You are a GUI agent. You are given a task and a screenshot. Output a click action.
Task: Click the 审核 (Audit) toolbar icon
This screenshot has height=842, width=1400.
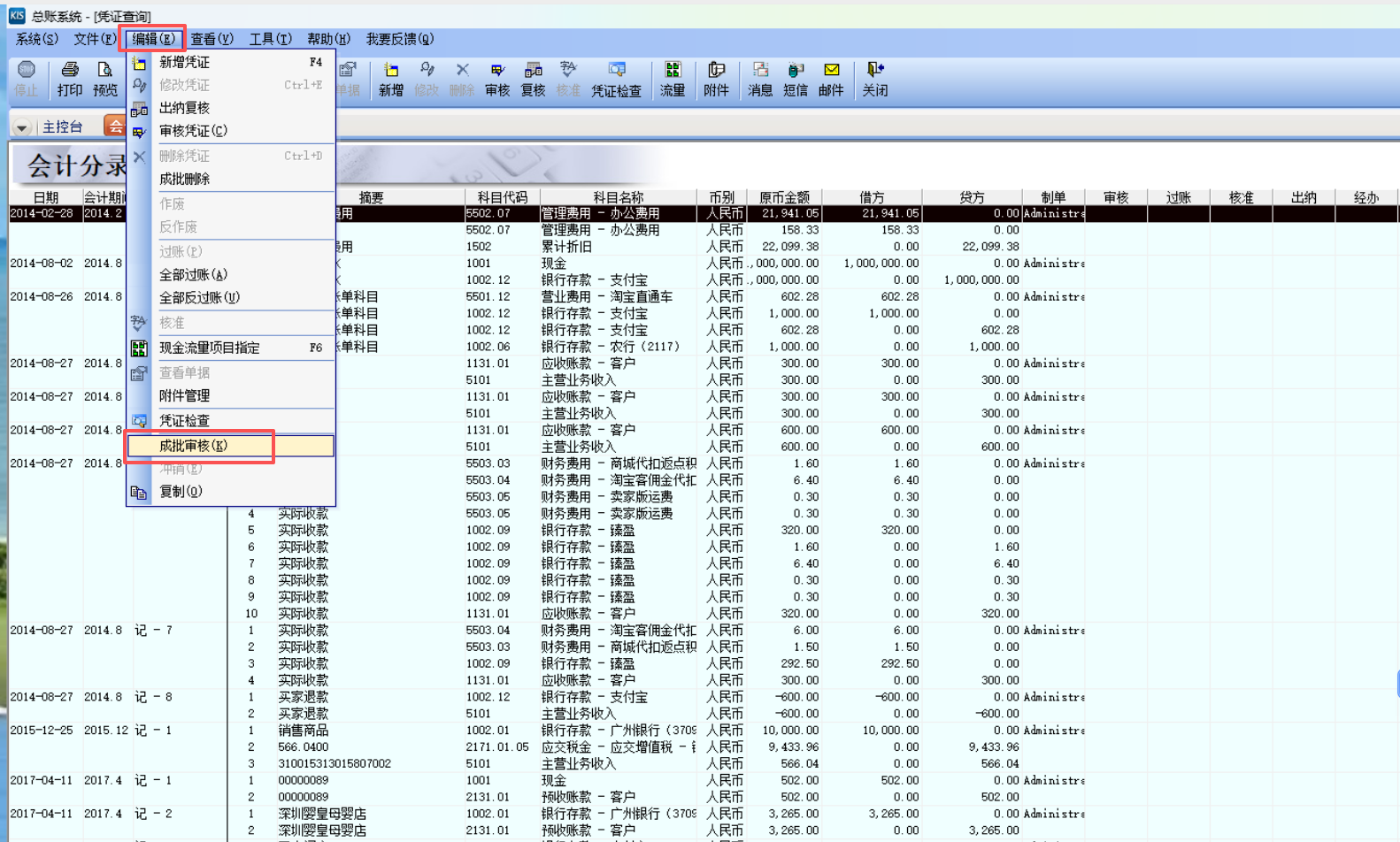[x=497, y=78]
